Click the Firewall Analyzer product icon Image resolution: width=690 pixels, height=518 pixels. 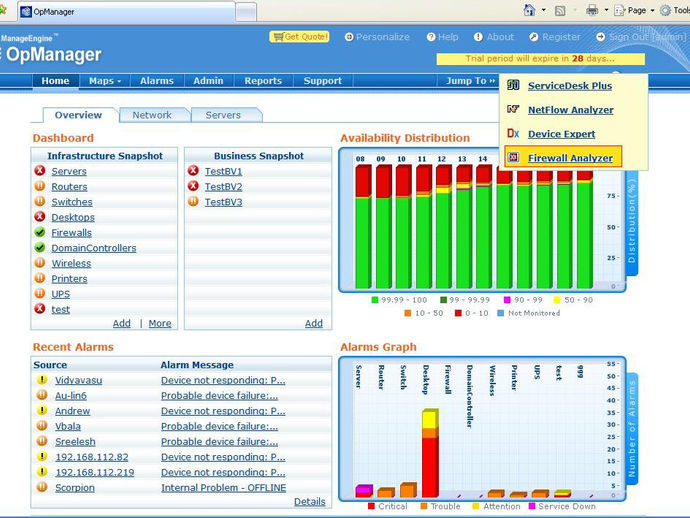[x=513, y=157]
